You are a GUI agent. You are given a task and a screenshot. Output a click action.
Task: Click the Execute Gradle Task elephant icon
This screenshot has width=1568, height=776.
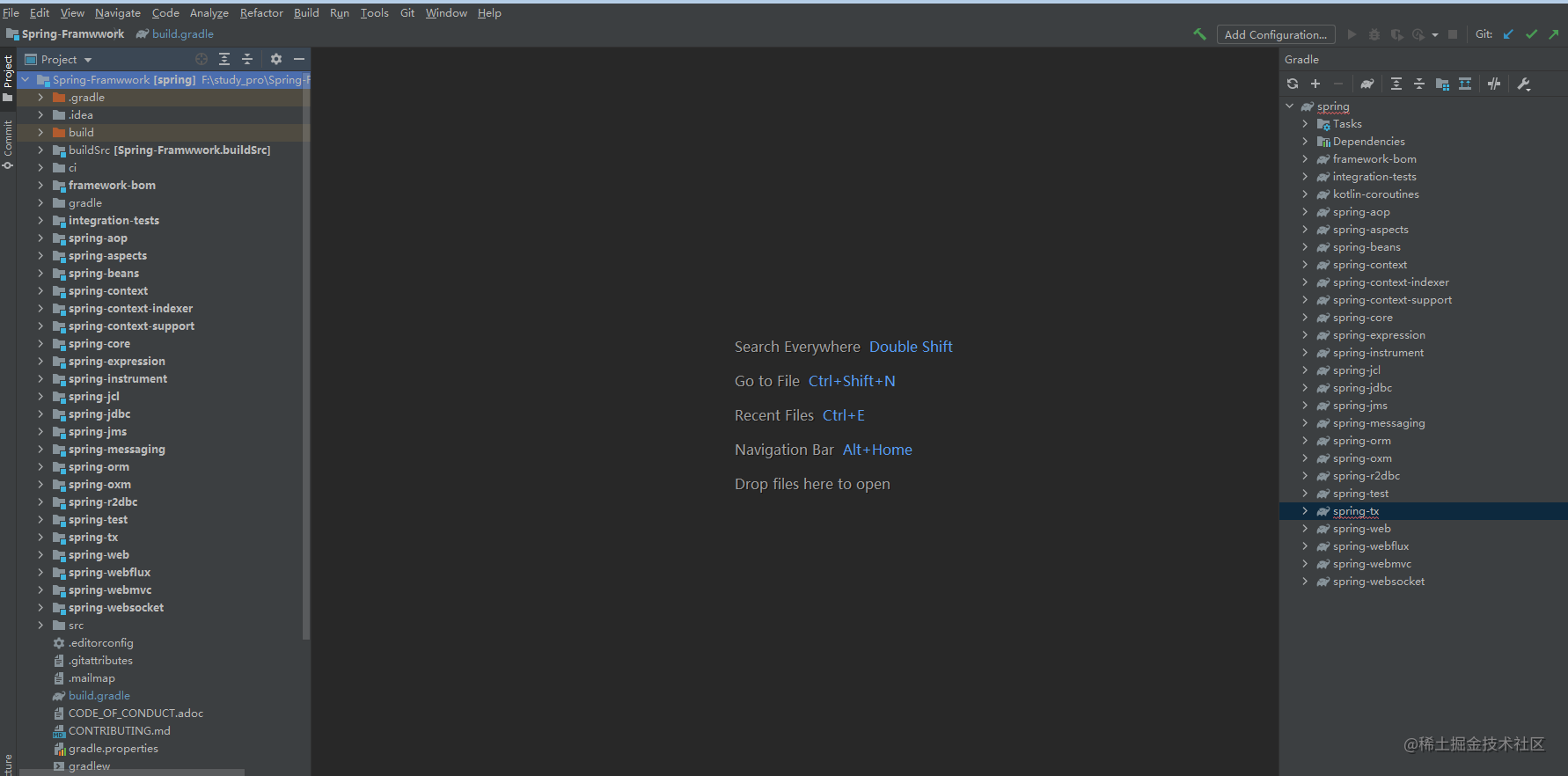[x=1367, y=84]
